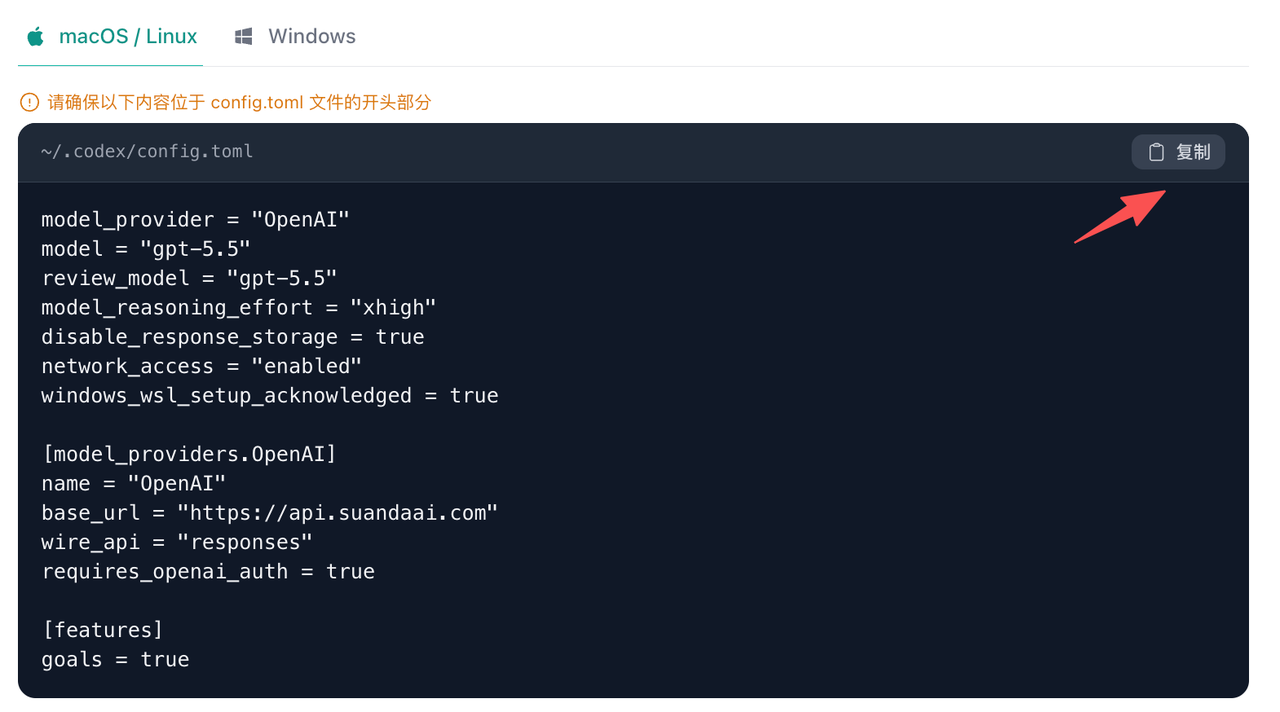Click the ~/.codex/config.toml file path header
This screenshot has height=712, width=1280.
point(147,152)
